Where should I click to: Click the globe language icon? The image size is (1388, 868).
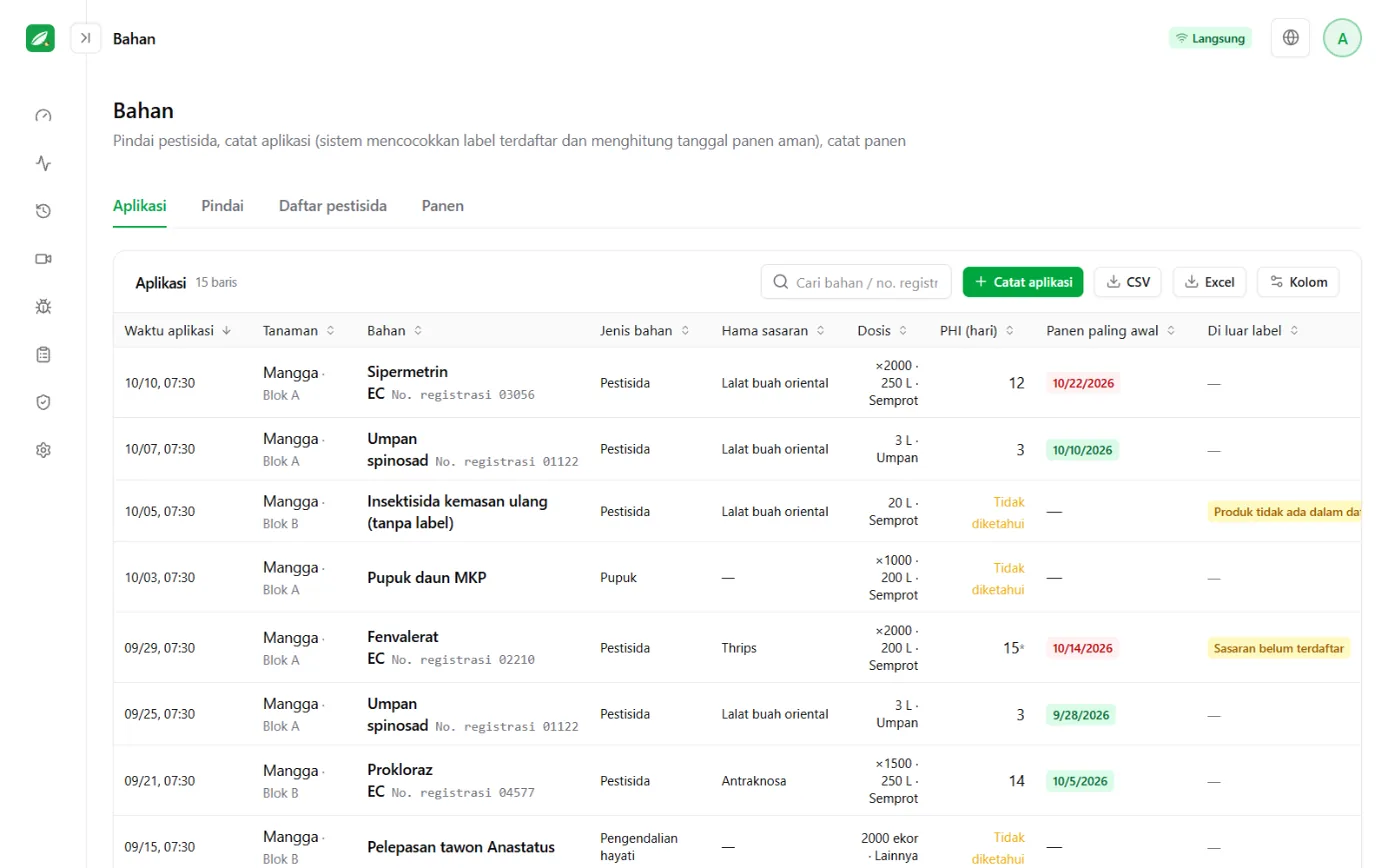[x=1291, y=38]
